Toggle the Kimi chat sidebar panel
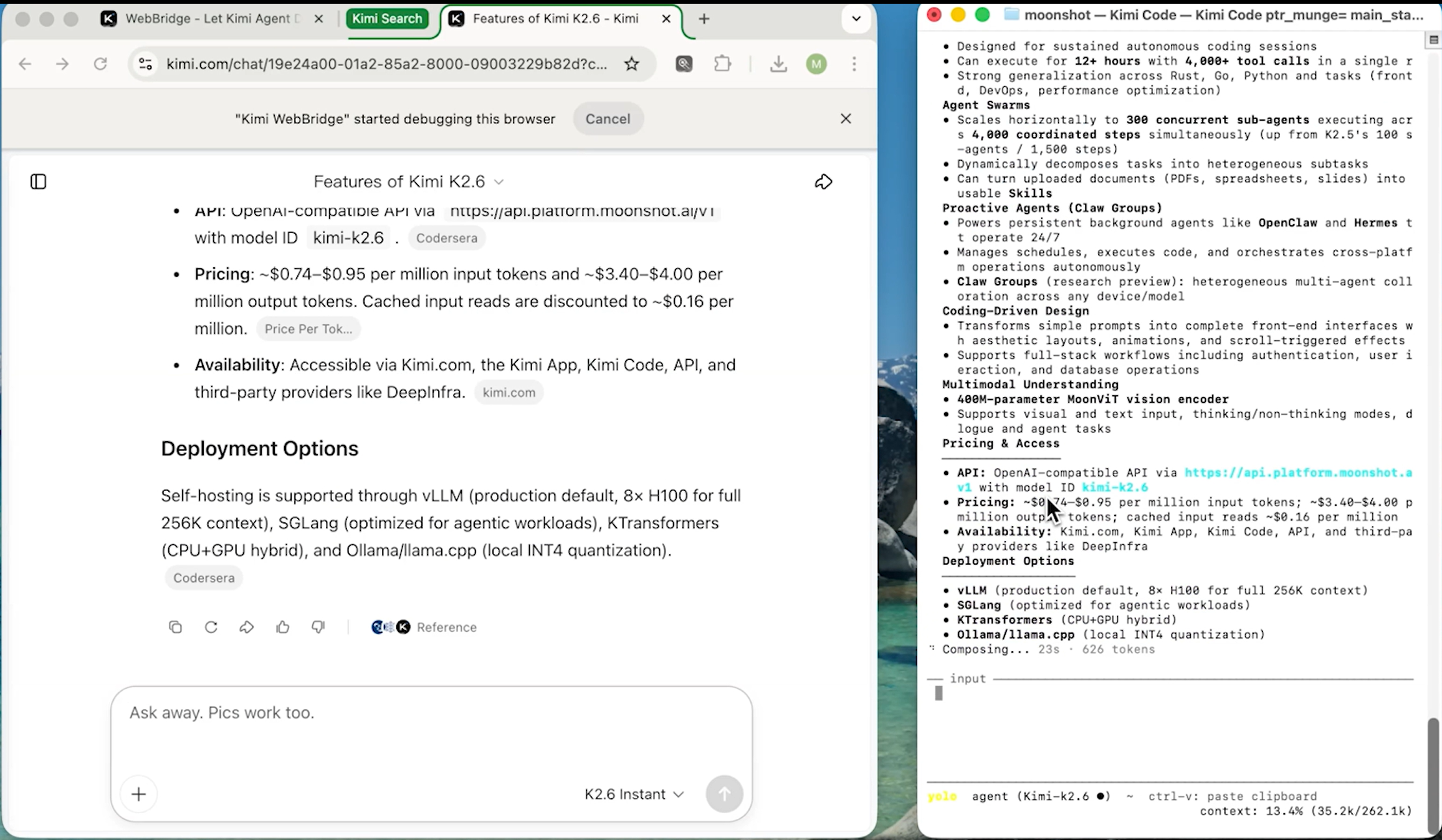Image resolution: width=1442 pixels, height=840 pixels. point(39,181)
